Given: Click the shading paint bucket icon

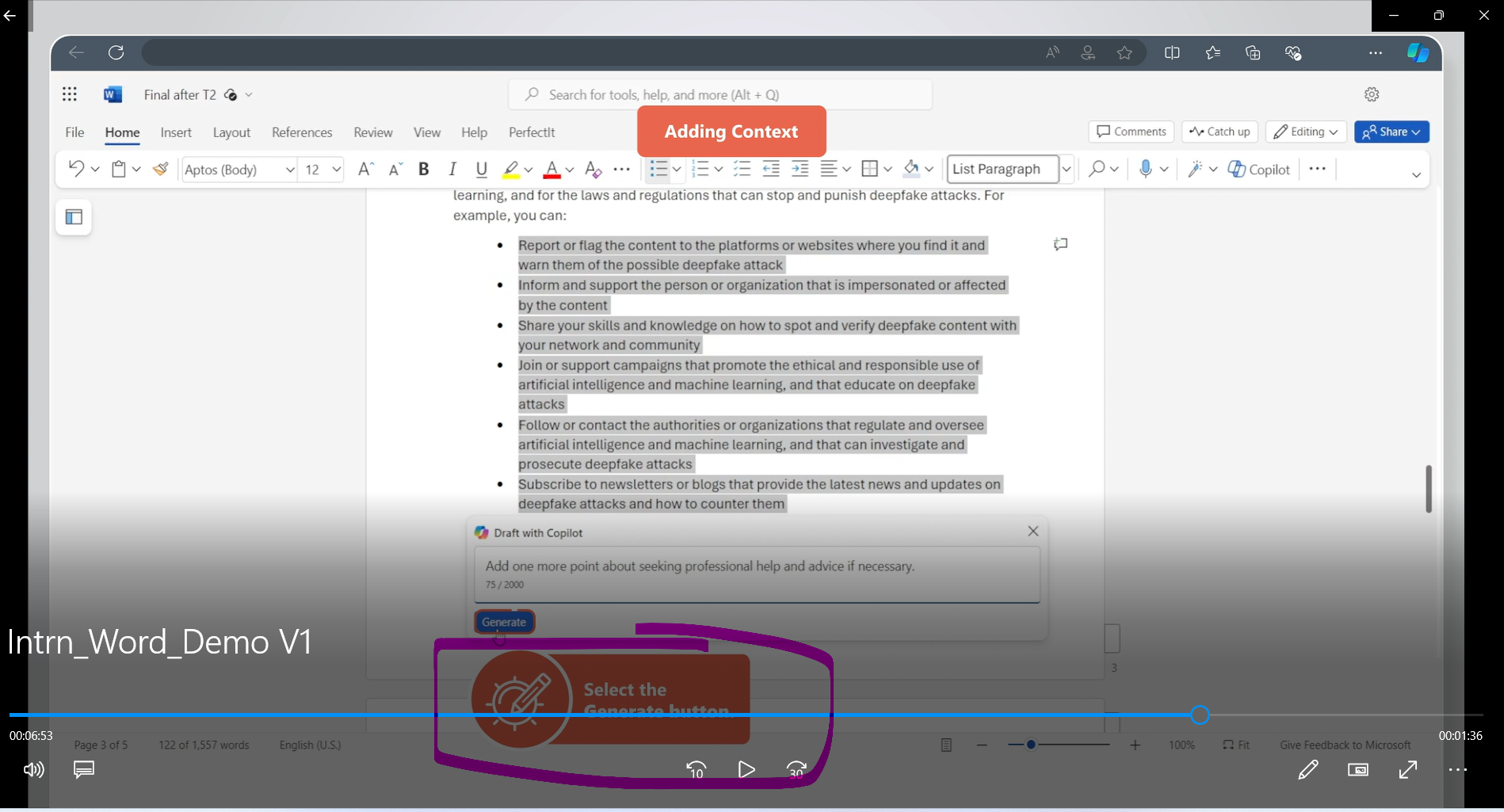Looking at the screenshot, I should (911, 169).
